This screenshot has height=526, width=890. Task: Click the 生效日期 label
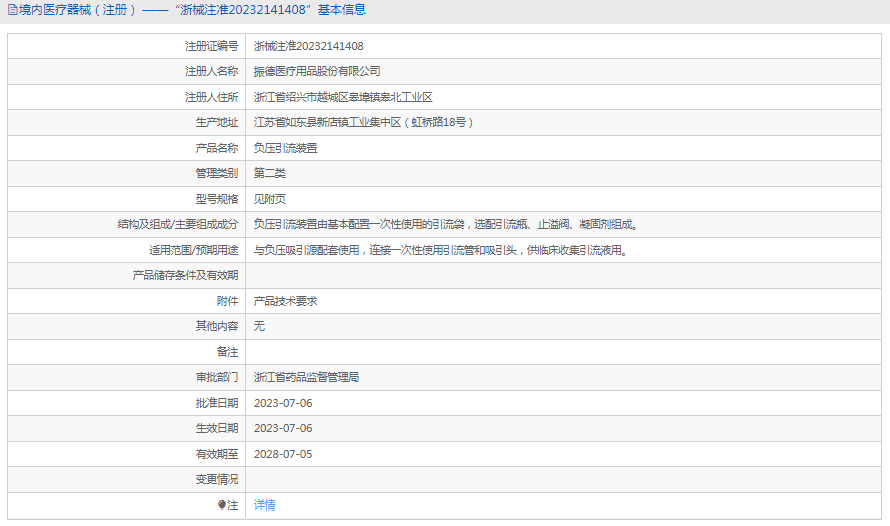[x=217, y=428]
